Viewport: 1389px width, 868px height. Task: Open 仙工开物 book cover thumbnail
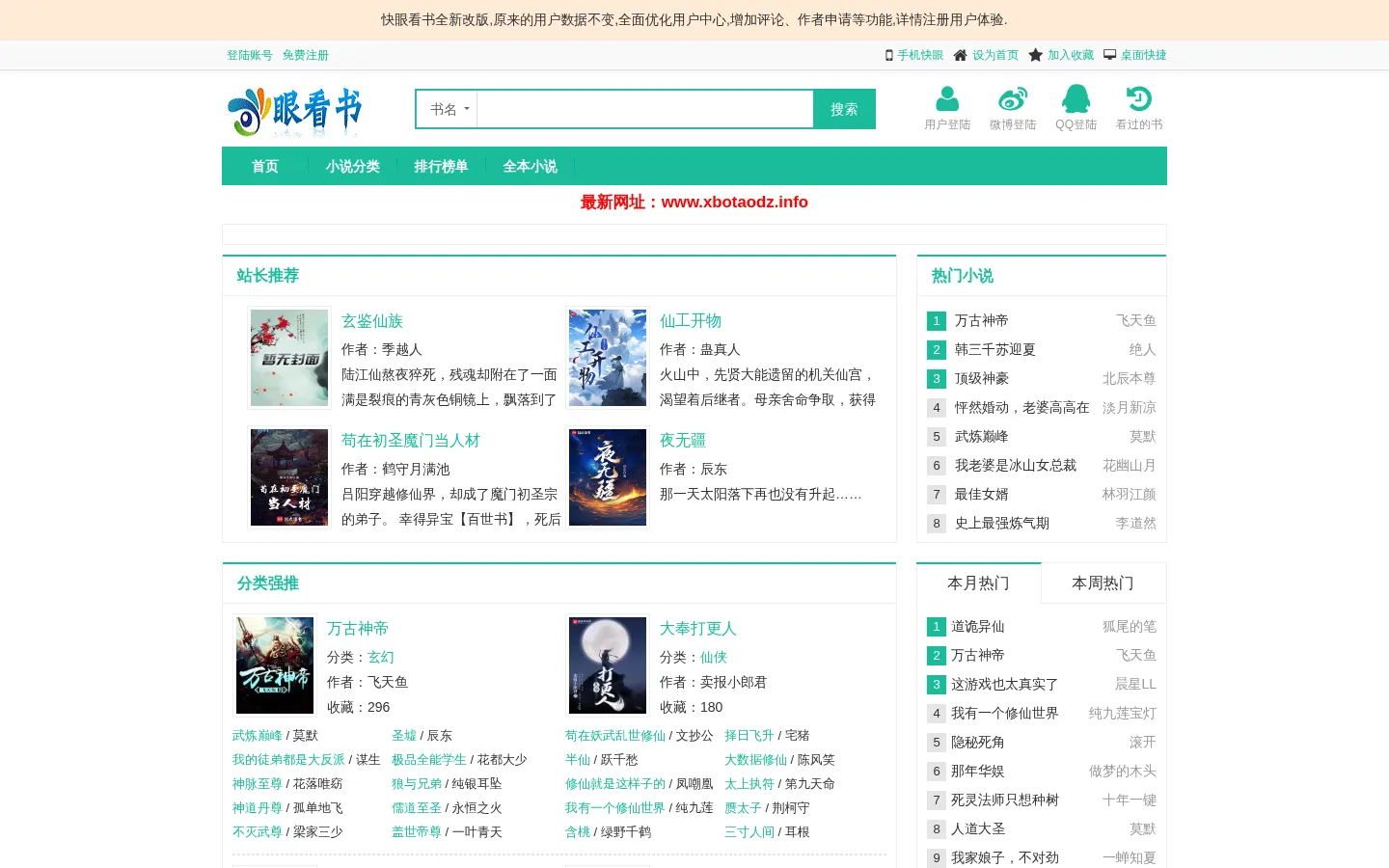click(608, 358)
